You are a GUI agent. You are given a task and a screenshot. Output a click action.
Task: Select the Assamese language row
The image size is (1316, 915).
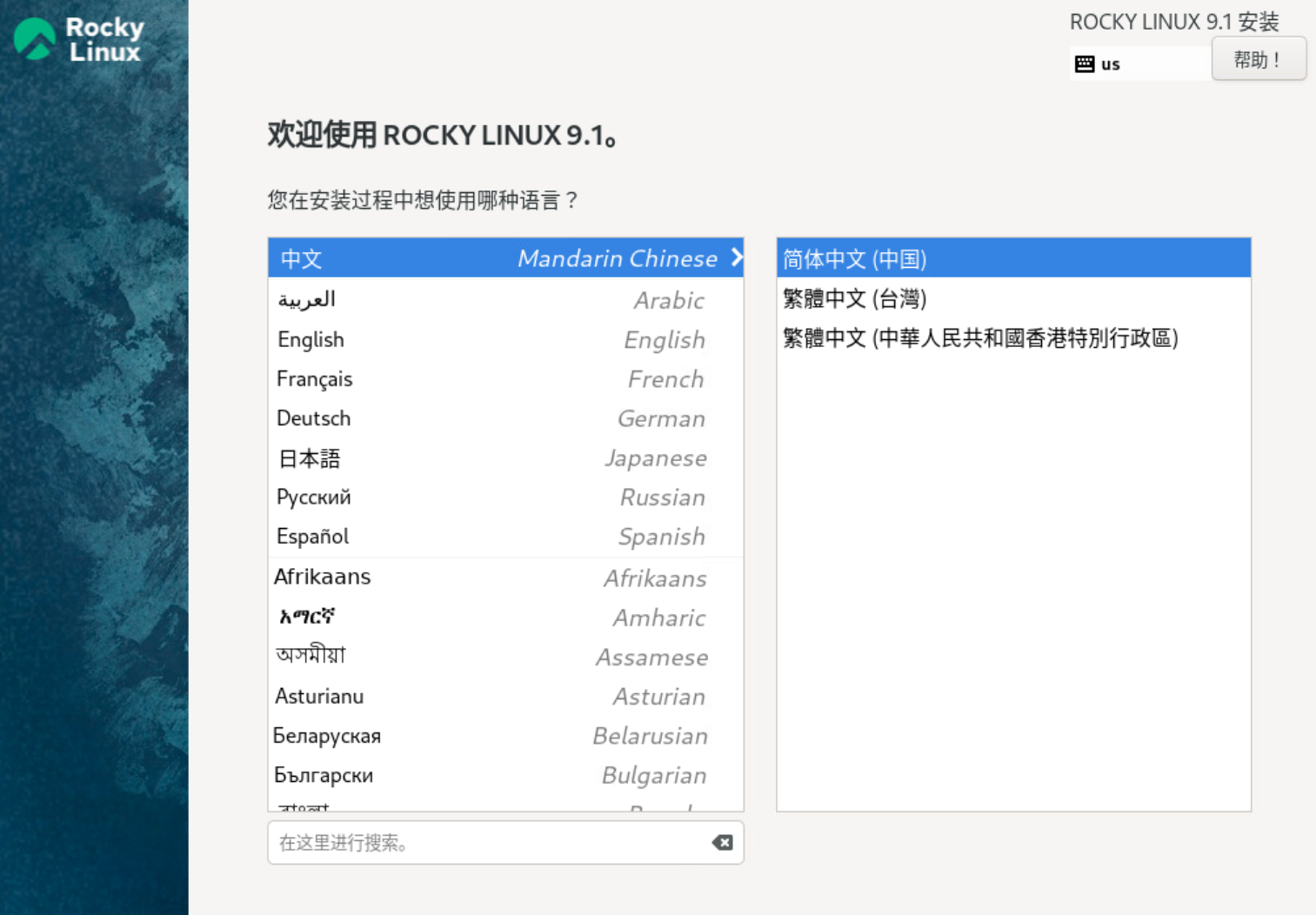tap(505, 657)
